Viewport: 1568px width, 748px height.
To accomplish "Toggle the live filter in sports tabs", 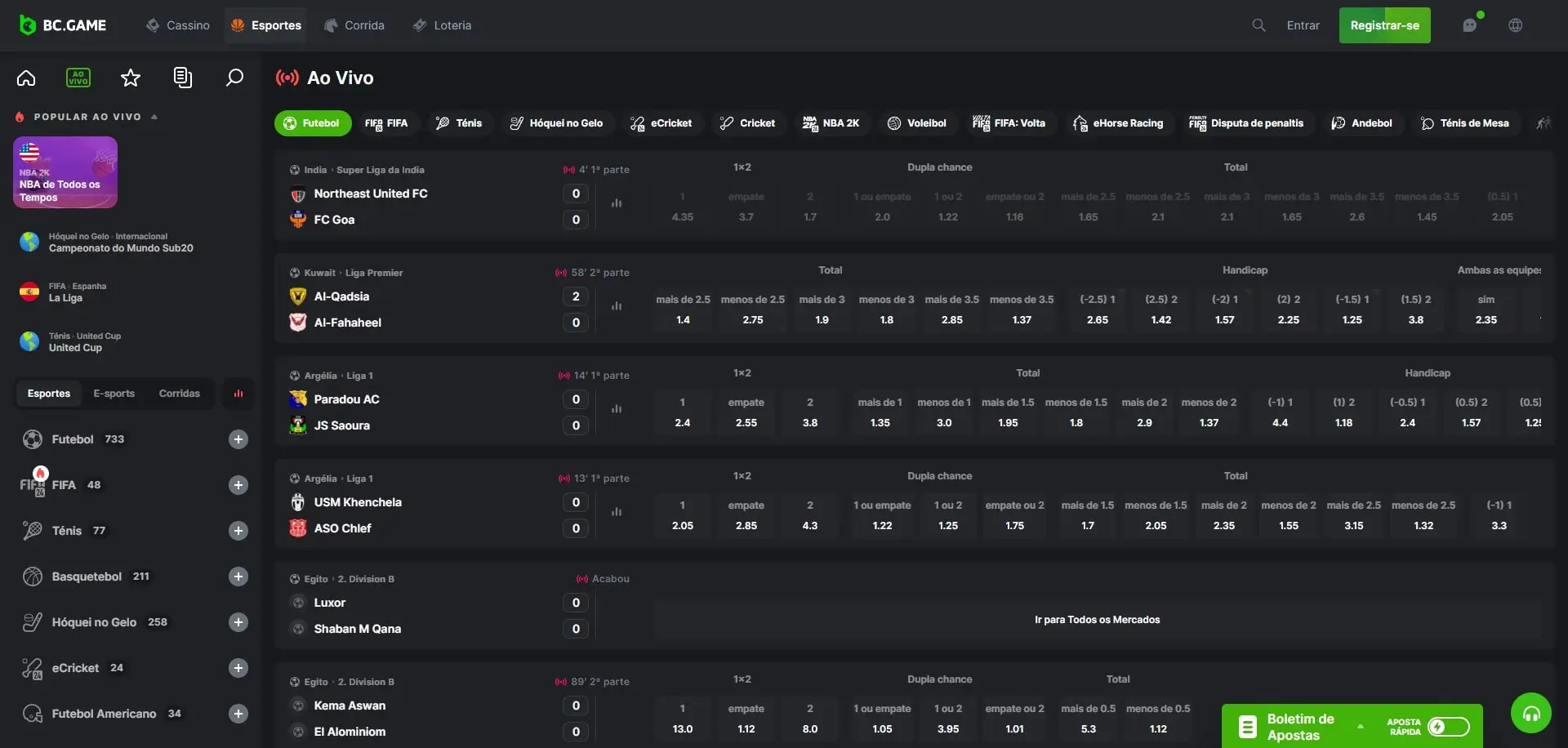I will (238, 394).
